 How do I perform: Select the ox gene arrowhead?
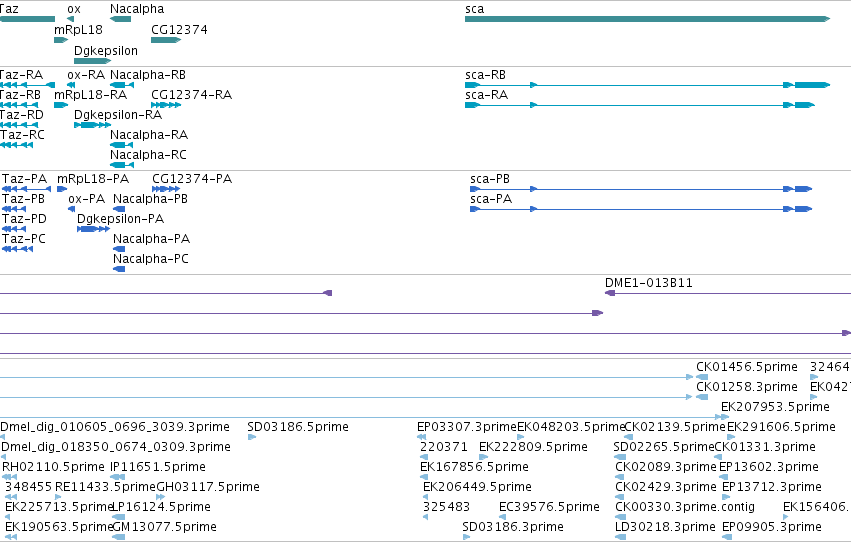[71, 19]
